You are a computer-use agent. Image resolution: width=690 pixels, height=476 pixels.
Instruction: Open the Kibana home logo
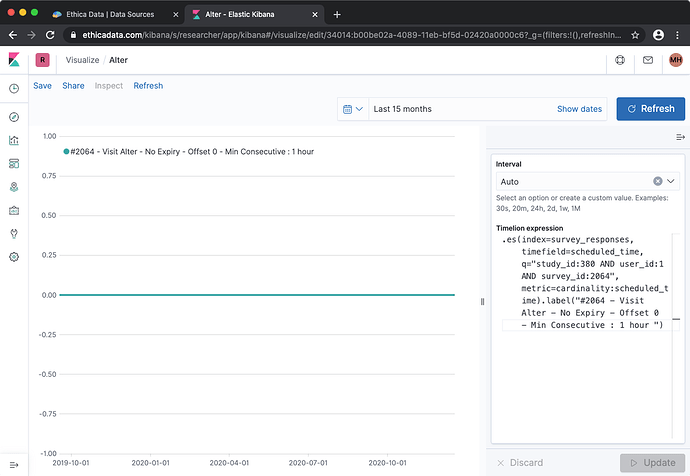(14, 60)
